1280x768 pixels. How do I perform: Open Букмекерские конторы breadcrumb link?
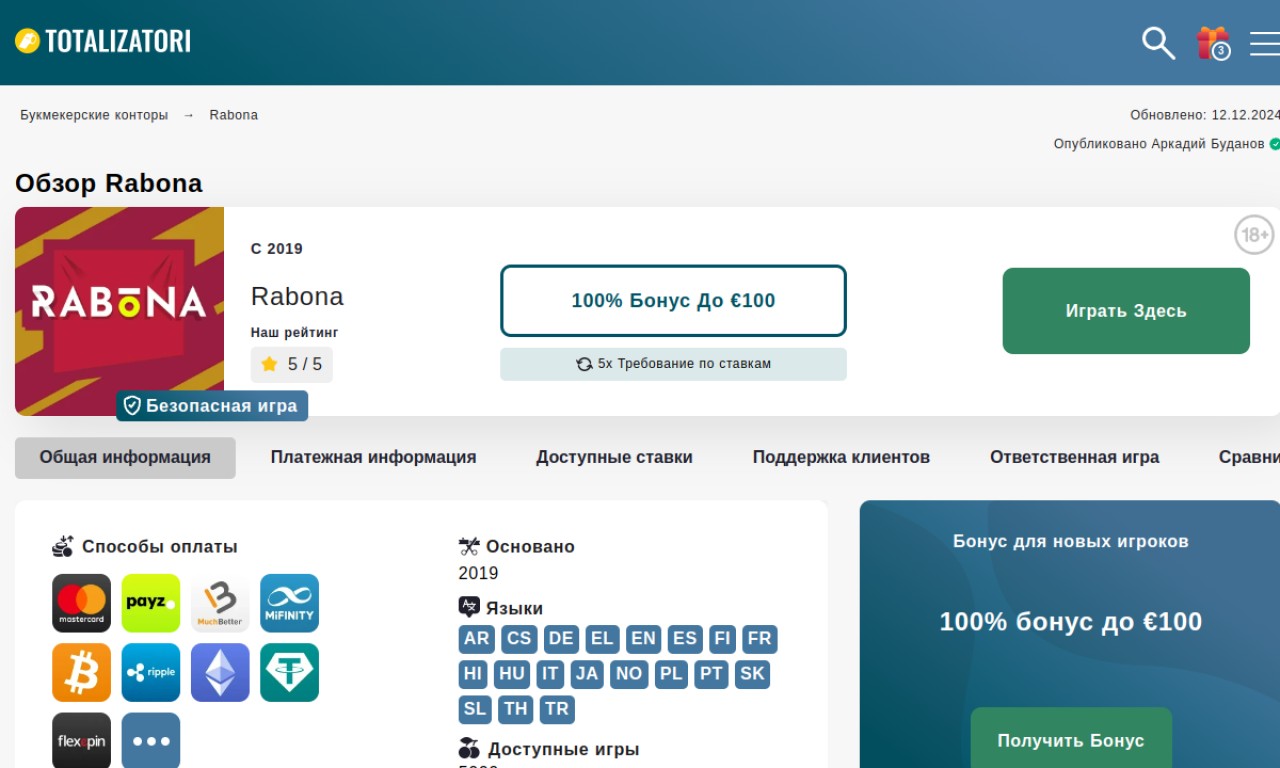[x=94, y=115]
